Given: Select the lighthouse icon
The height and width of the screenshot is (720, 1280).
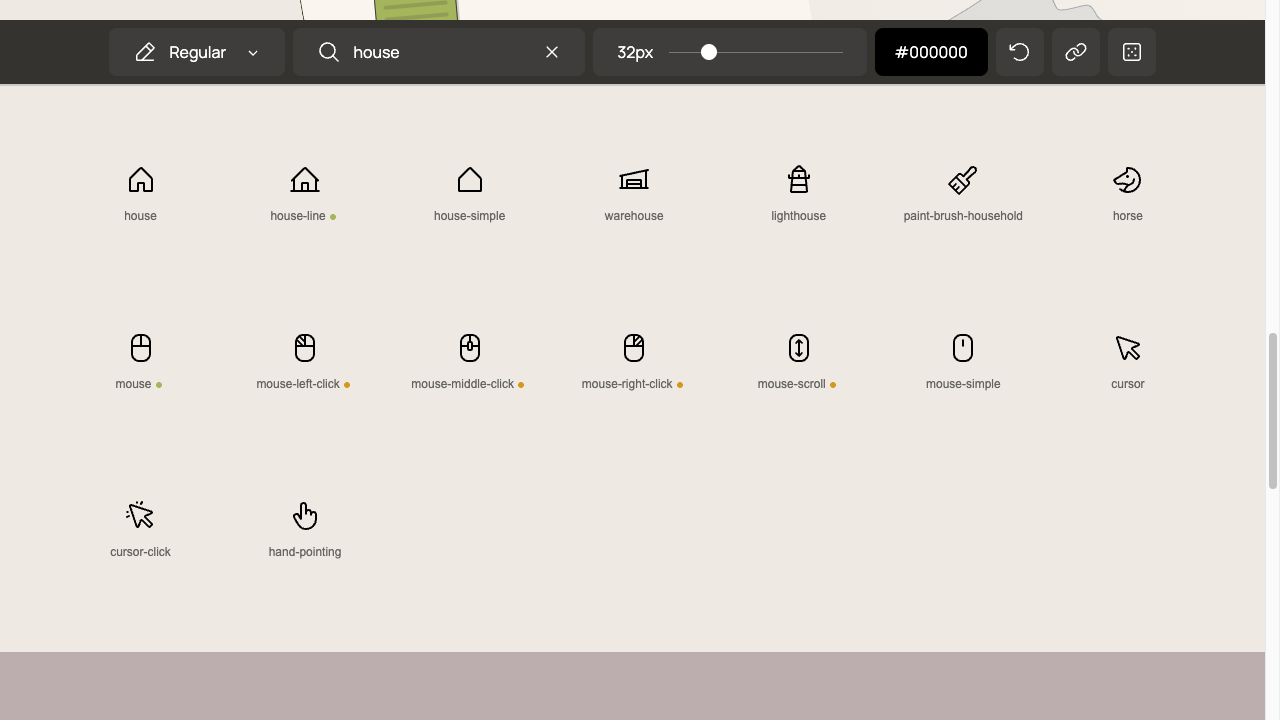Looking at the screenshot, I should (798, 180).
